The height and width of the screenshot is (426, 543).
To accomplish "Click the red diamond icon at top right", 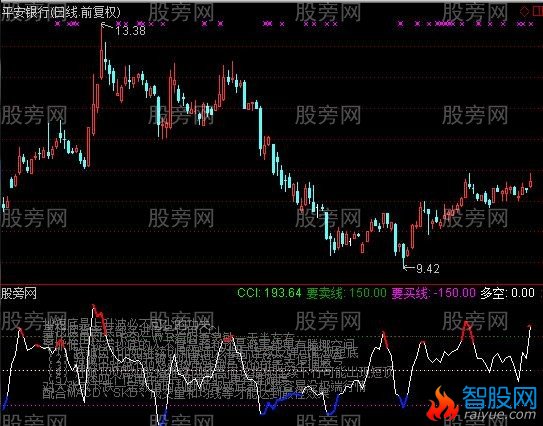I will click(525, 12).
